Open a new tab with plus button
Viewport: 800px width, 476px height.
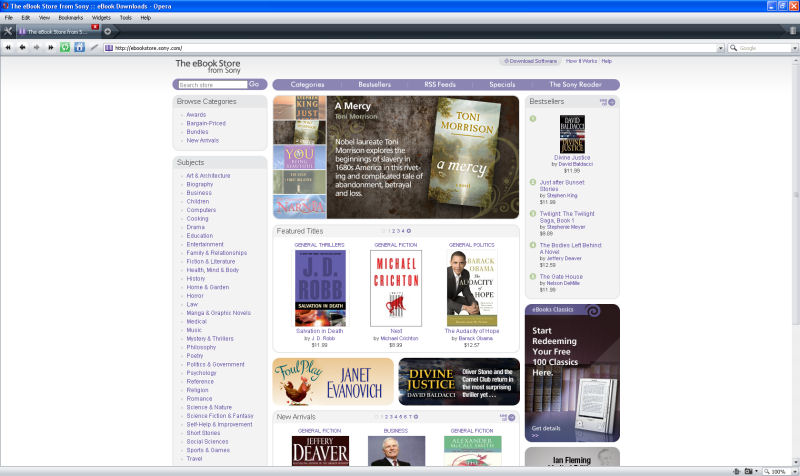click(x=108, y=31)
